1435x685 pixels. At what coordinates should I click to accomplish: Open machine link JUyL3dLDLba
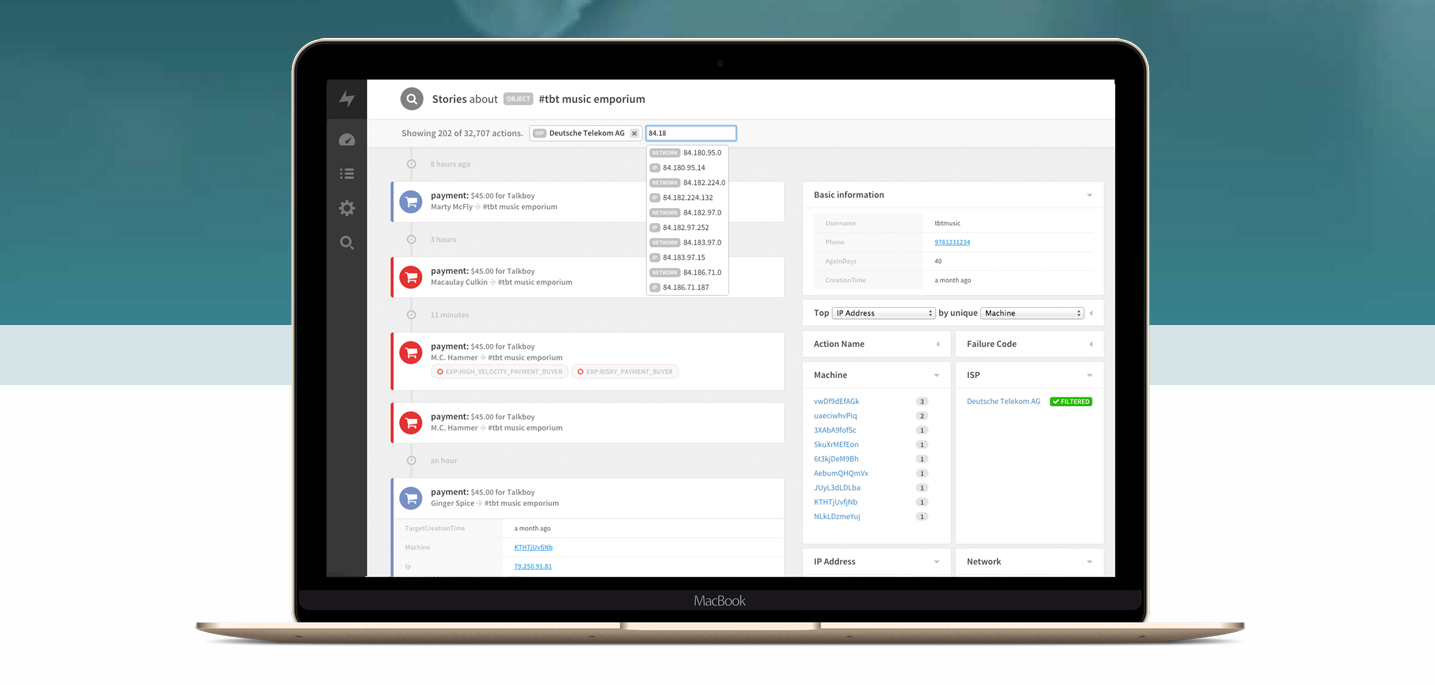(837, 488)
